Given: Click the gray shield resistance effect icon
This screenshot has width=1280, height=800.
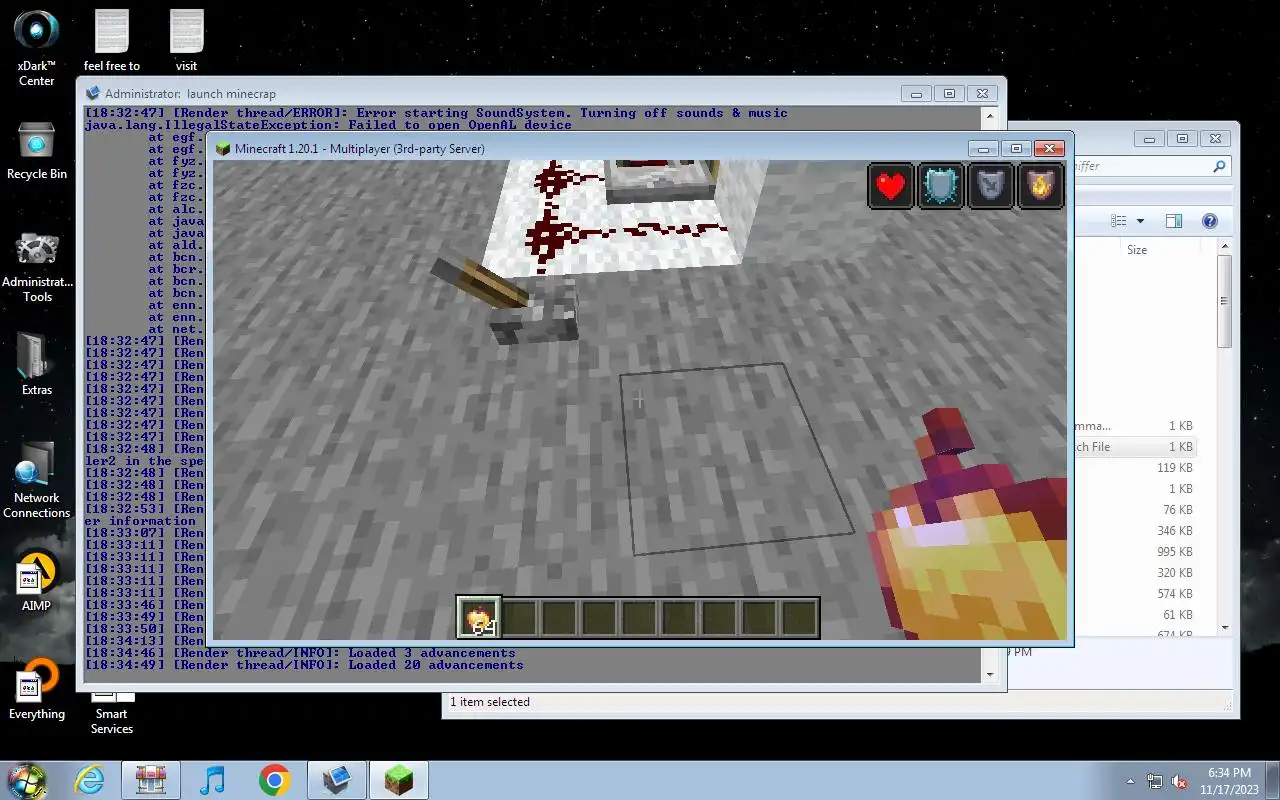Looking at the screenshot, I should pyautogui.click(x=990, y=186).
